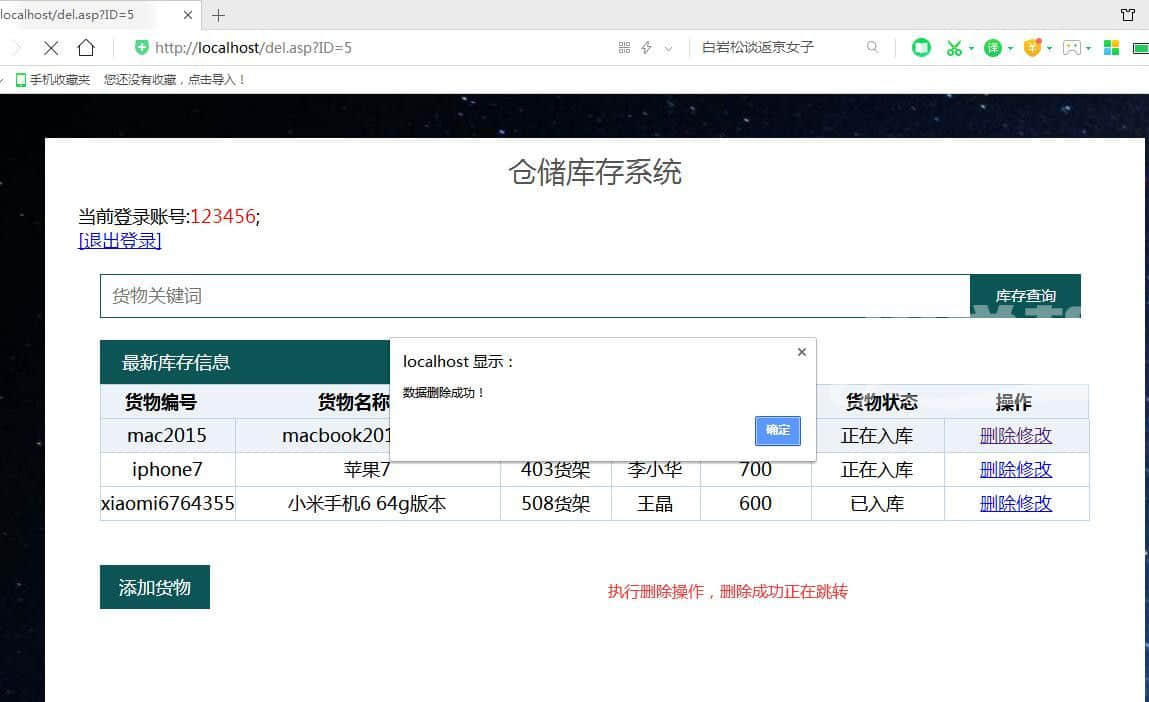Click the 货物关键词 keyword input field
This screenshot has height=702, width=1149.
[x=535, y=296]
